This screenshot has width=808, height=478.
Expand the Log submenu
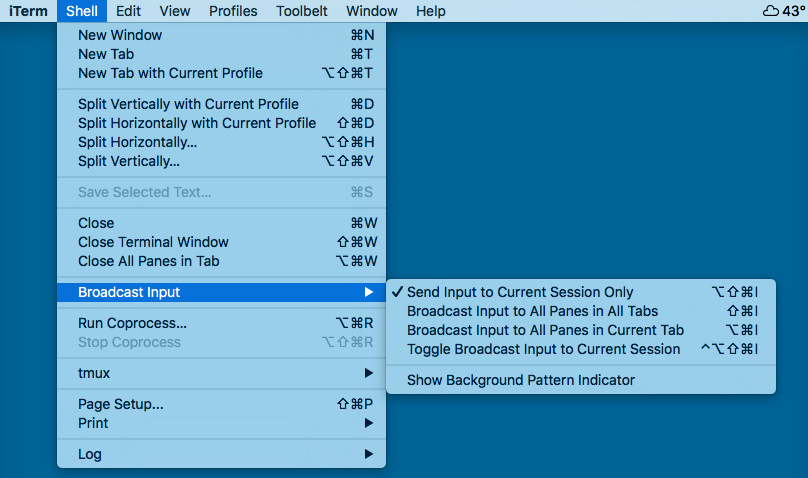tap(222, 454)
